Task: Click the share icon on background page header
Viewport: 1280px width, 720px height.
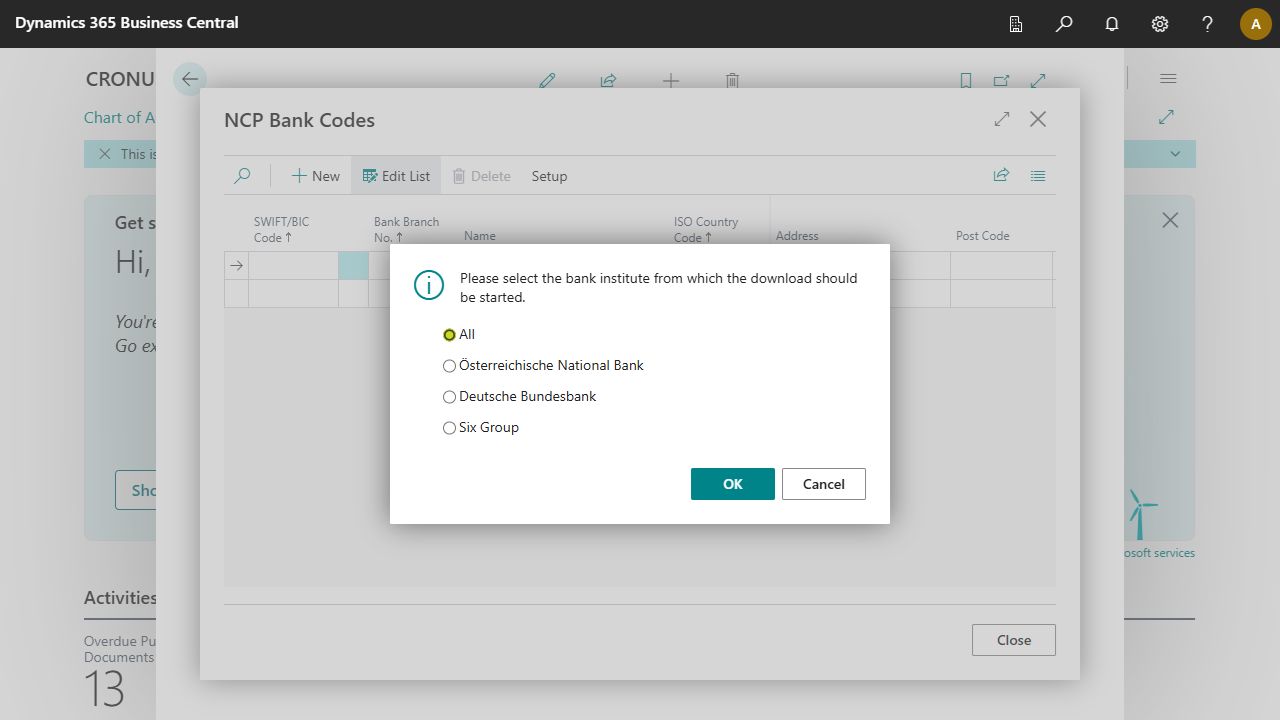Action: [608, 81]
